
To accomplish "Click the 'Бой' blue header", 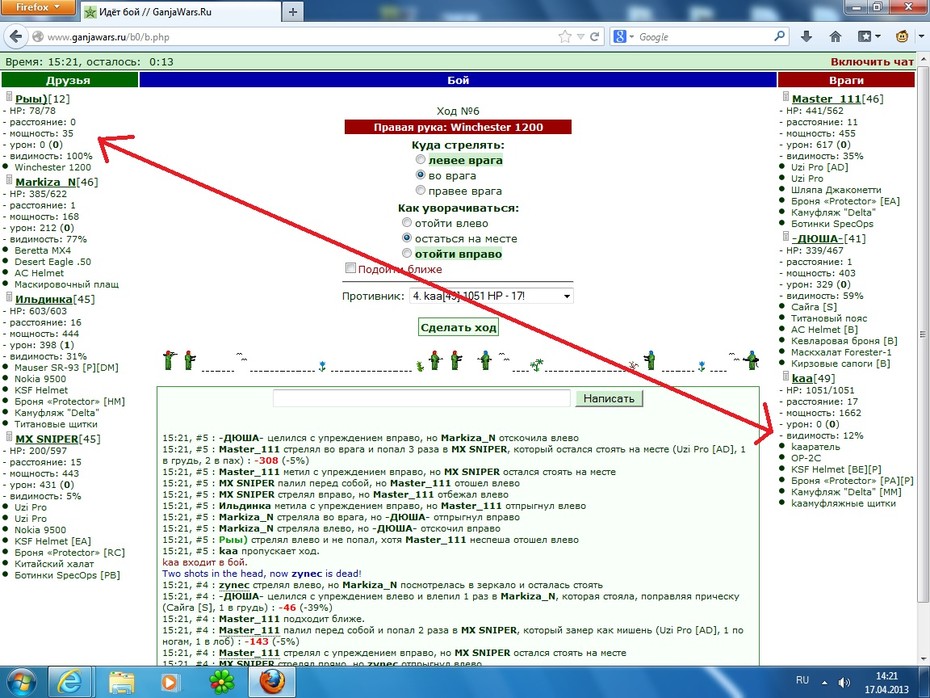I will click(x=458, y=80).
